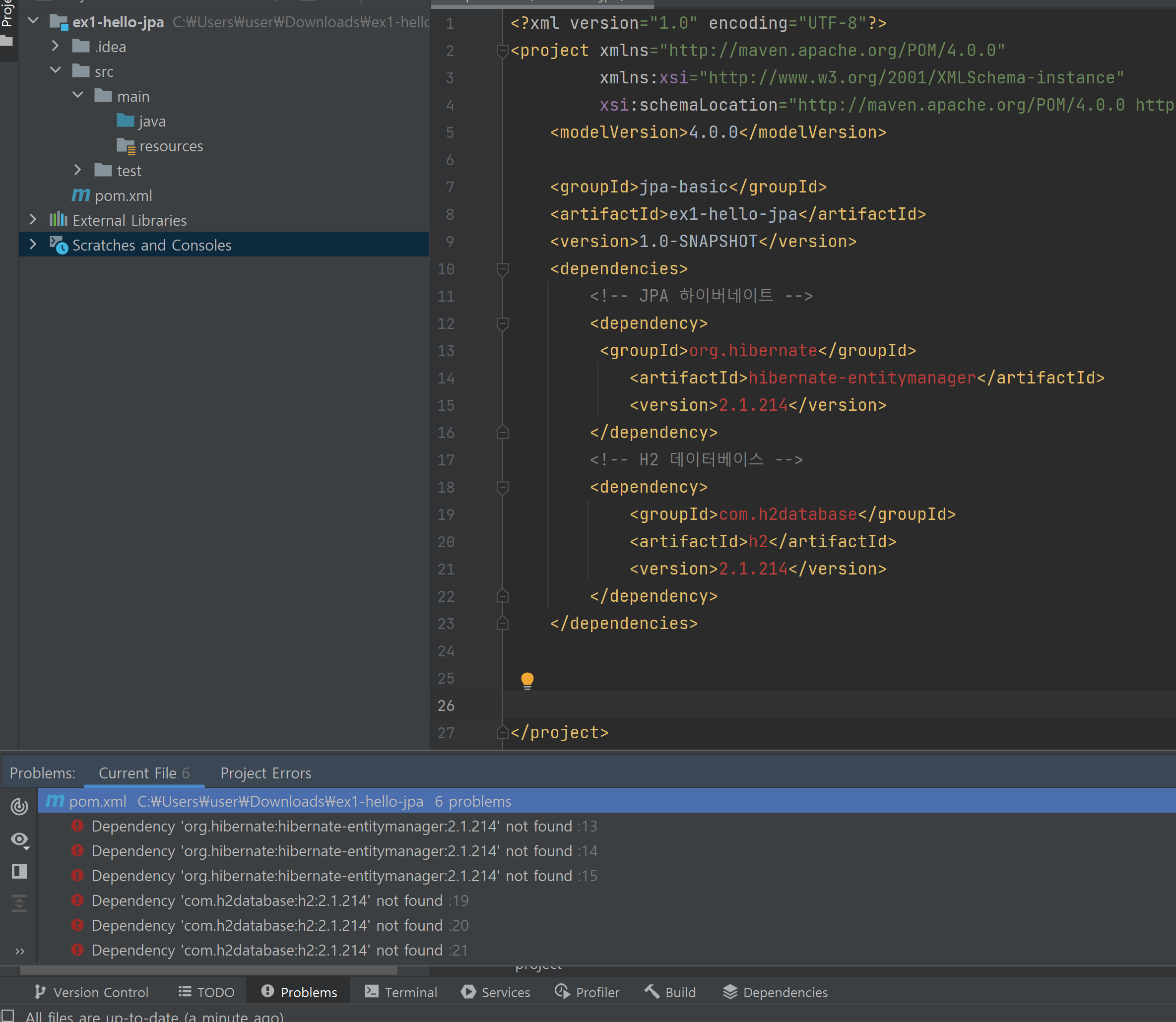Click the resources folder icon
The height and width of the screenshot is (1022, 1176).
click(126, 146)
